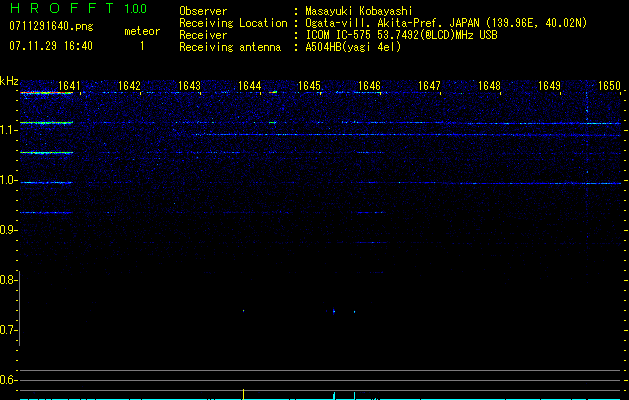Screen dimensions: 629x400
Task: Click the 0.6 frequency axis label
Action: tap(9, 380)
